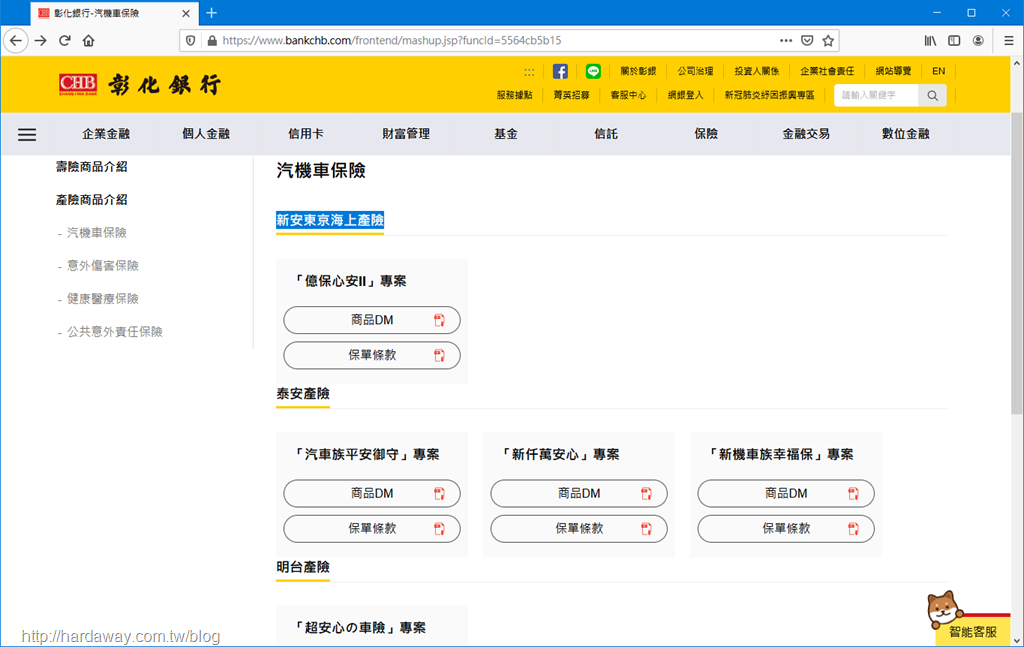Open 保單條款 for 億保心安II 專案
Viewport: 1024px width, 647px height.
pyautogui.click(x=372, y=355)
